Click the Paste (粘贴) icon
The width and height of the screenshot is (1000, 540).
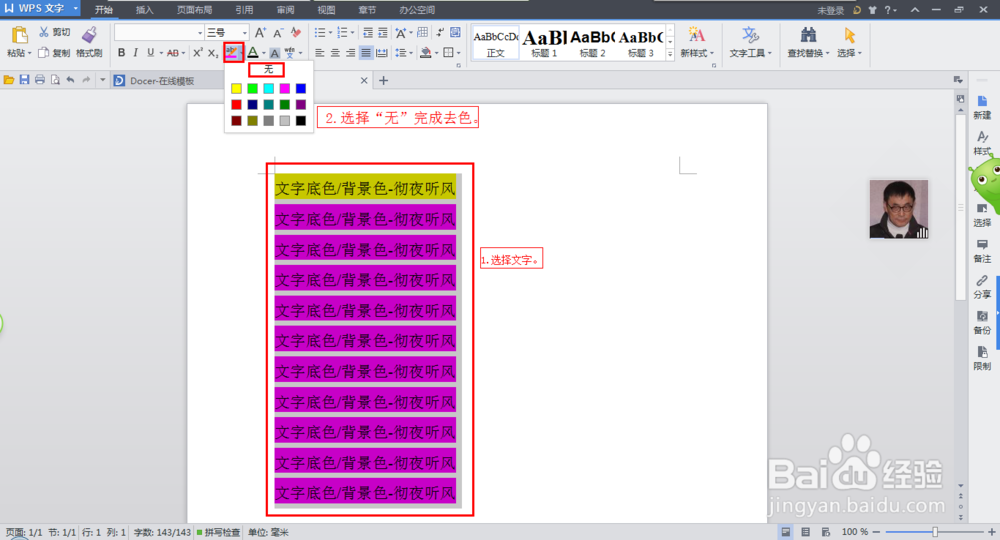[x=19, y=35]
